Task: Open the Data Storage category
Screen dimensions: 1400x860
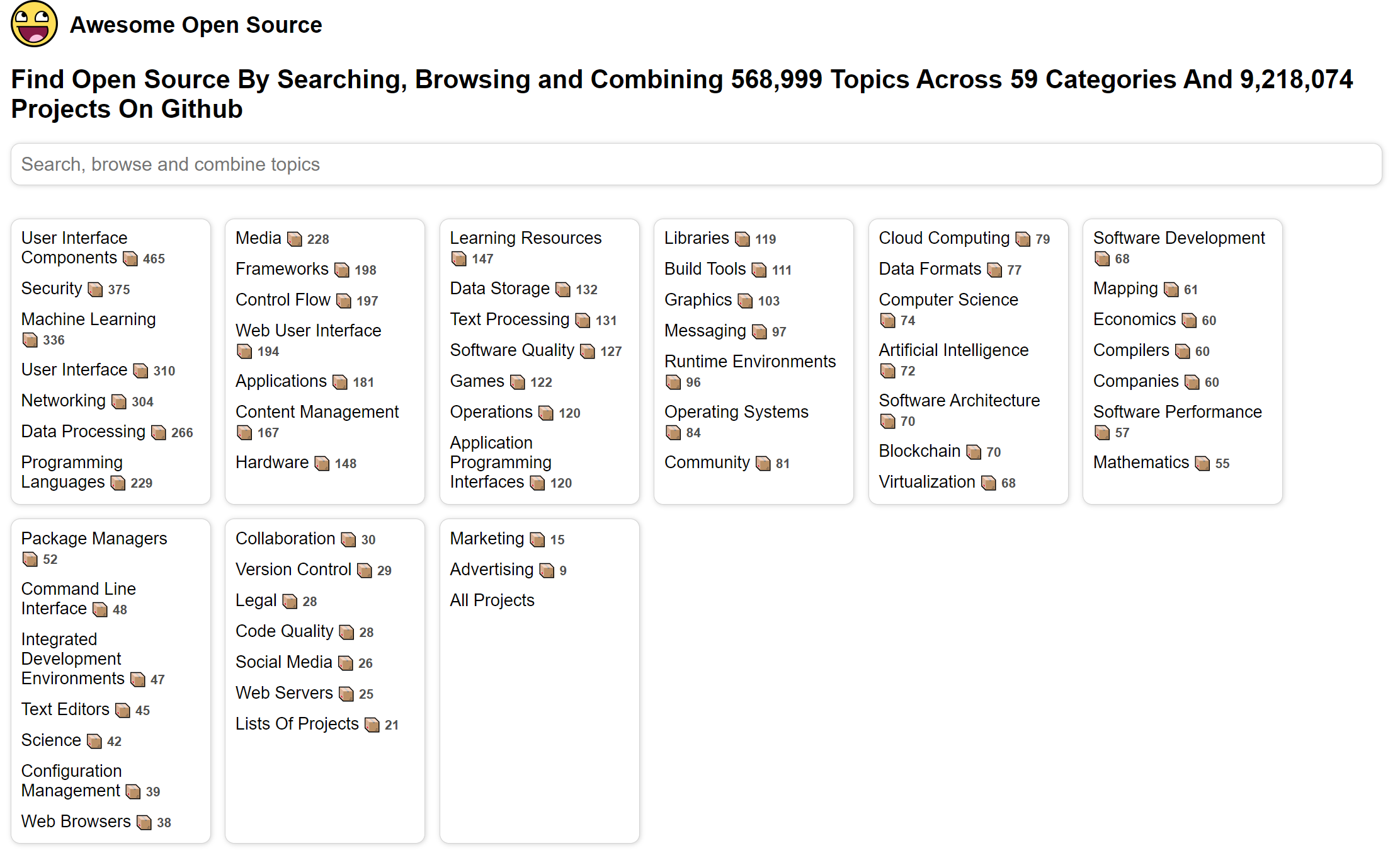Action: click(499, 289)
